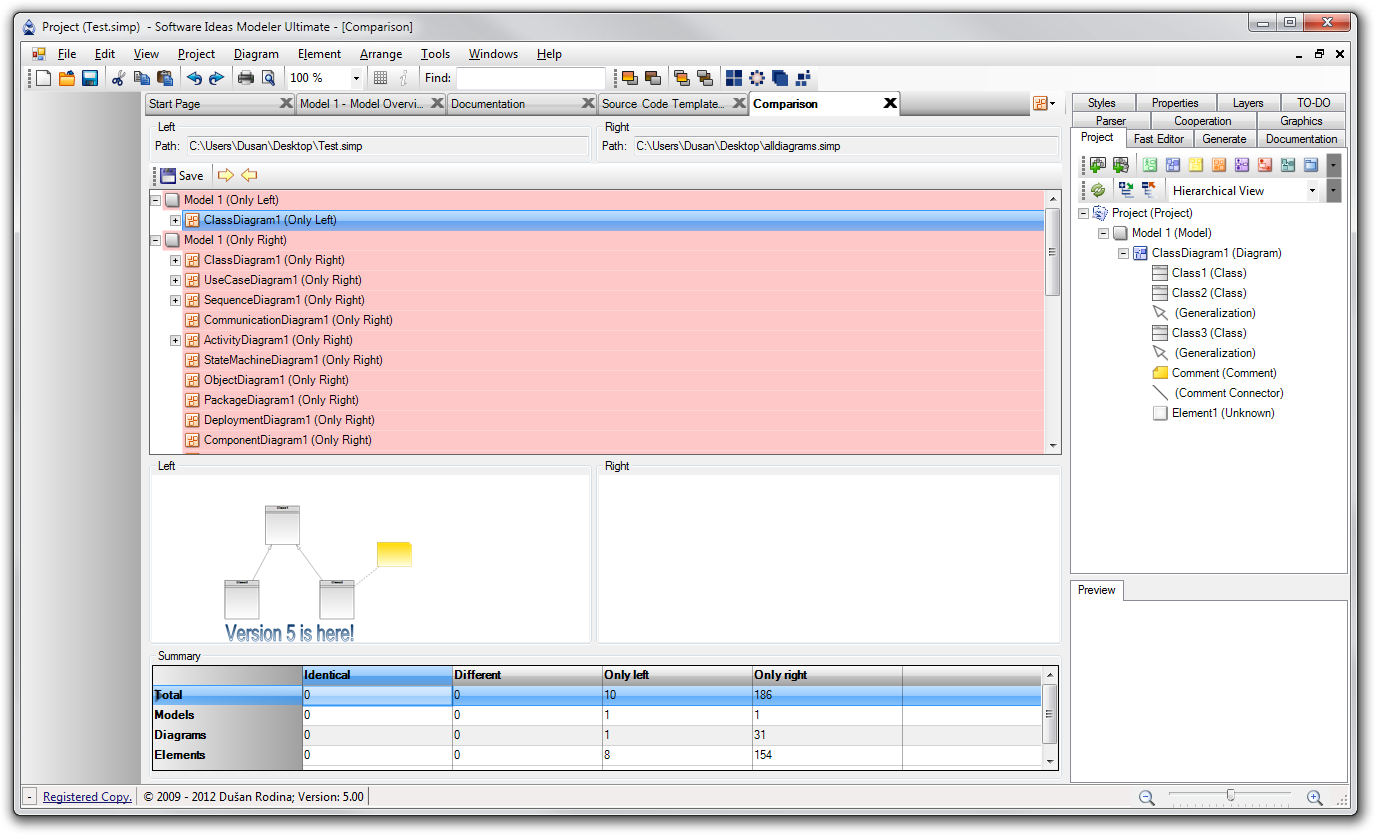The image size is (1376, 835).
Task: Click the Save button in comparison toolbar
Action: click(x=181, y=175)
